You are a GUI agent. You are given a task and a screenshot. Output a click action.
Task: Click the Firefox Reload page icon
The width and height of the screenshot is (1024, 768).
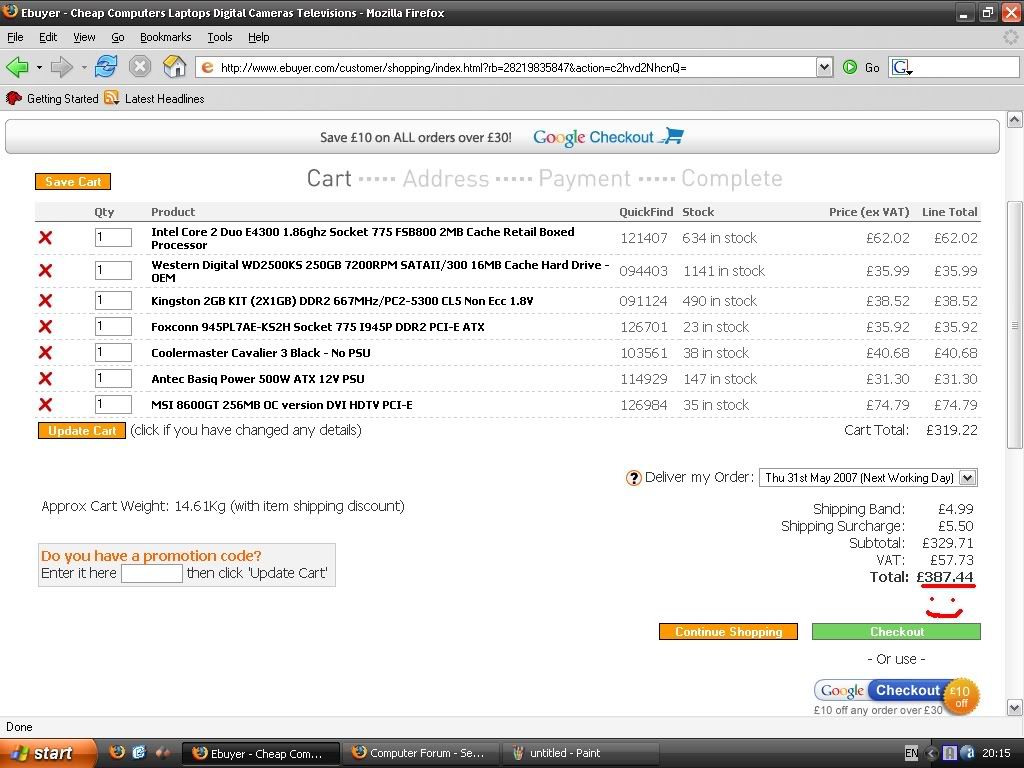tap(106, 67)
